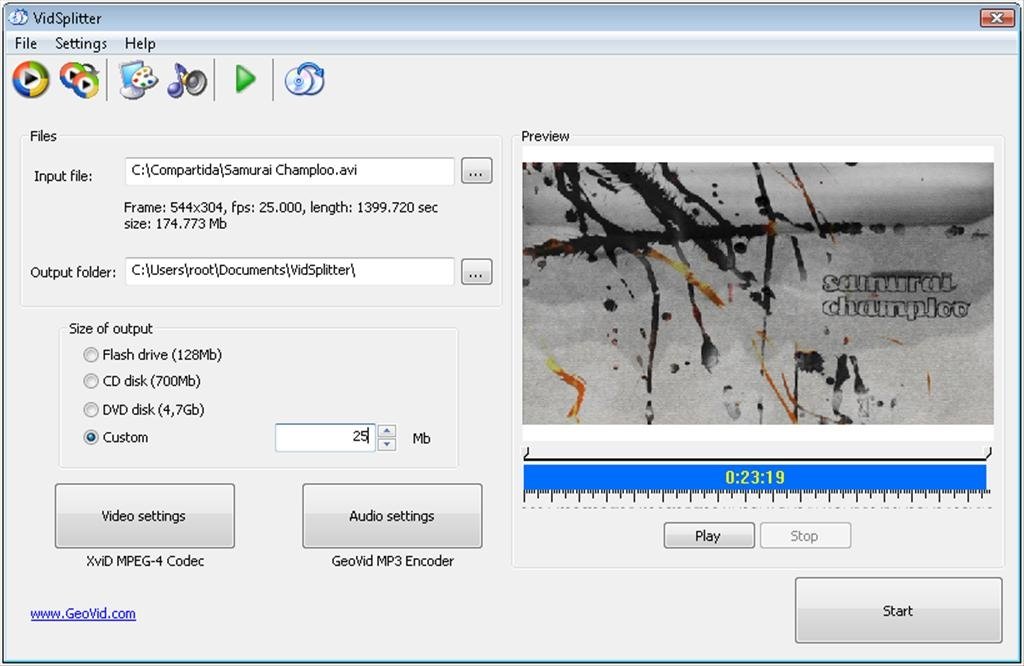
Task: Click the GeoVid MP3 Encoder label
Action: pyautogui.click(x=392, y=561)
